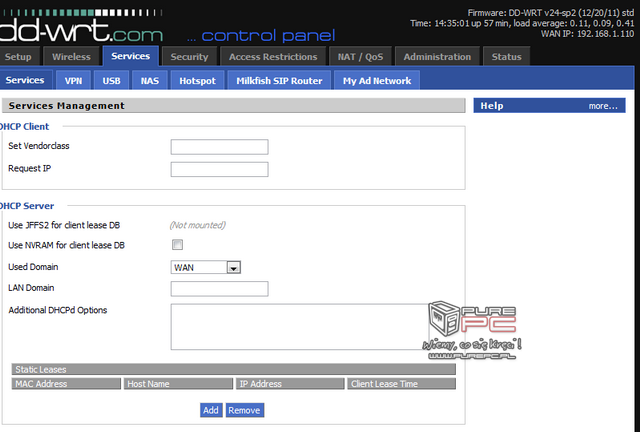Click the LAN Domain input field
This screenshot has height=432, width=640.
220,289
